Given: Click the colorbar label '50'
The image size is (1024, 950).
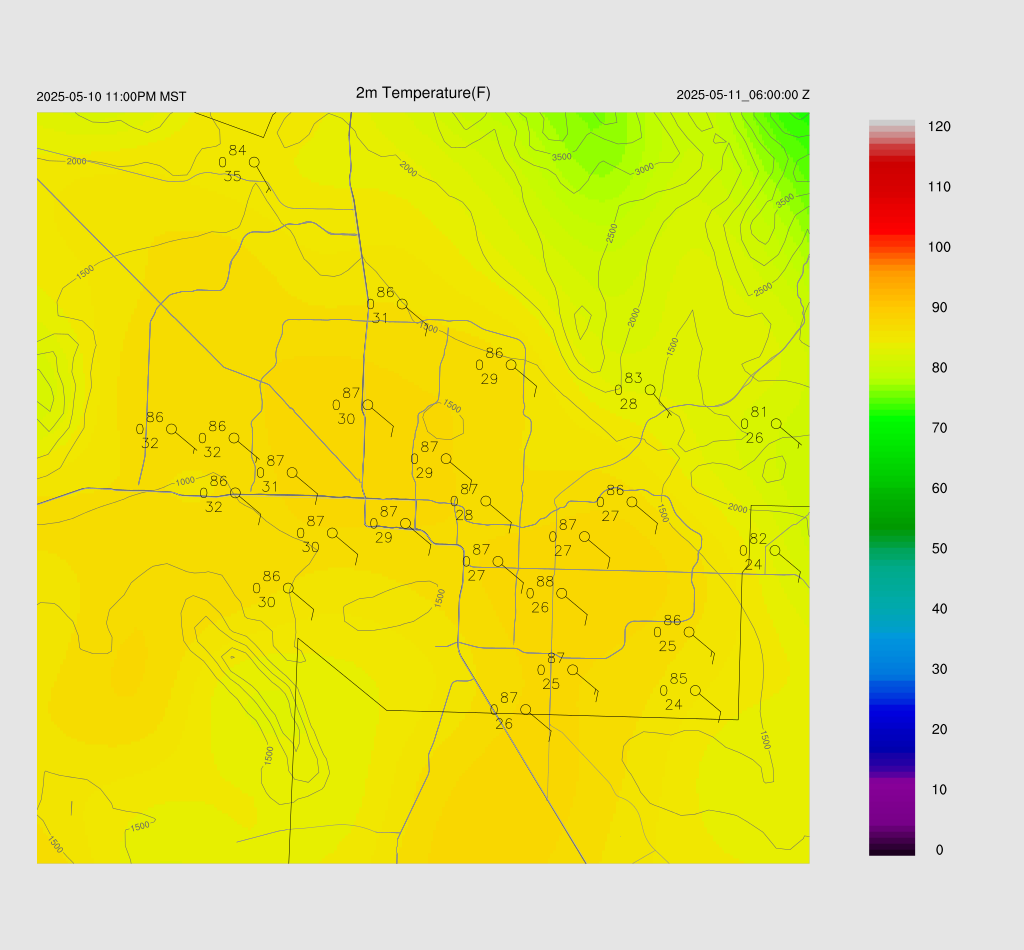Looking at the screenshot, I should [939, 548].
